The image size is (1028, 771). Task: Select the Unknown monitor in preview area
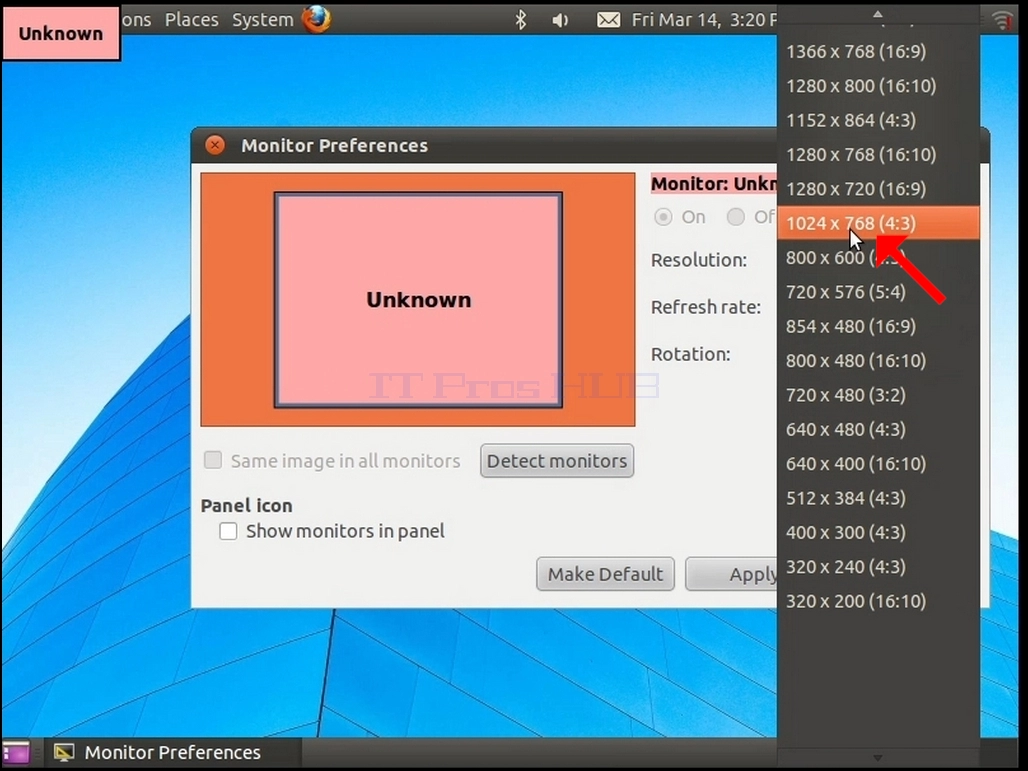coord(418,300)
